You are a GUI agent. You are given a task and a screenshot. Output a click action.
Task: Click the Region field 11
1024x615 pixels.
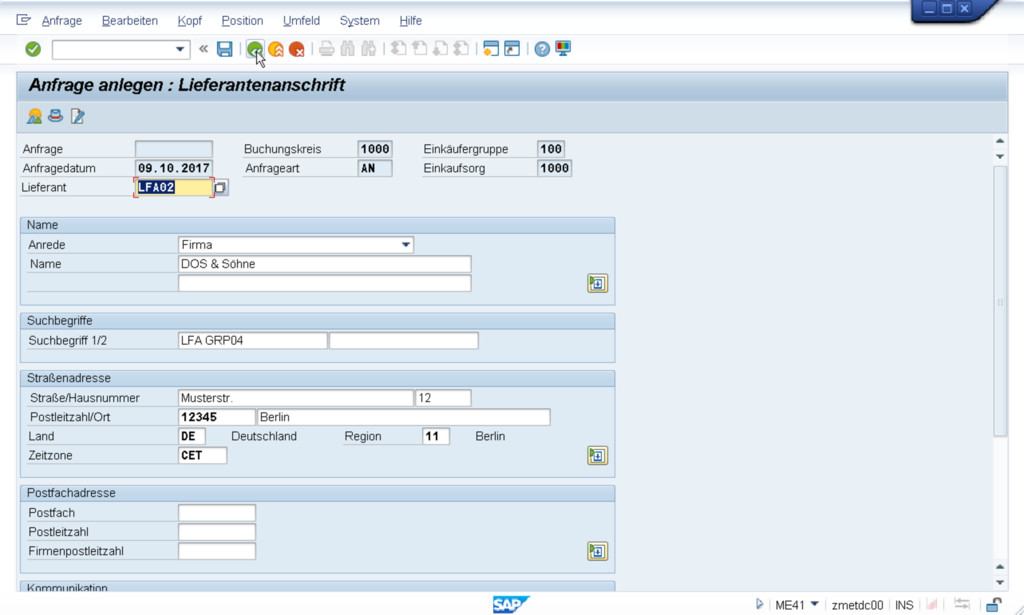436,436
